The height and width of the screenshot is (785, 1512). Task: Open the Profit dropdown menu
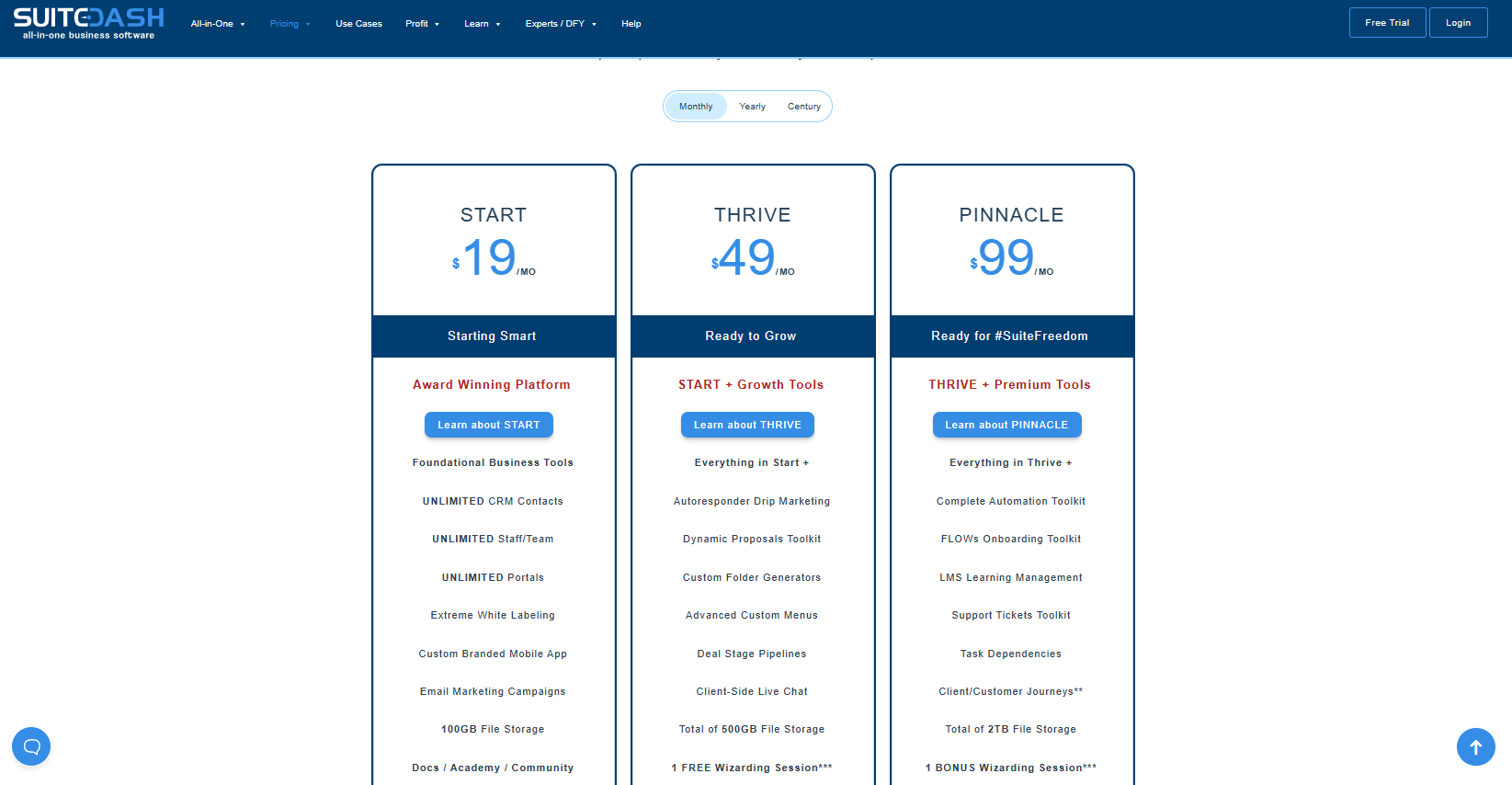(x=422, y=24)
